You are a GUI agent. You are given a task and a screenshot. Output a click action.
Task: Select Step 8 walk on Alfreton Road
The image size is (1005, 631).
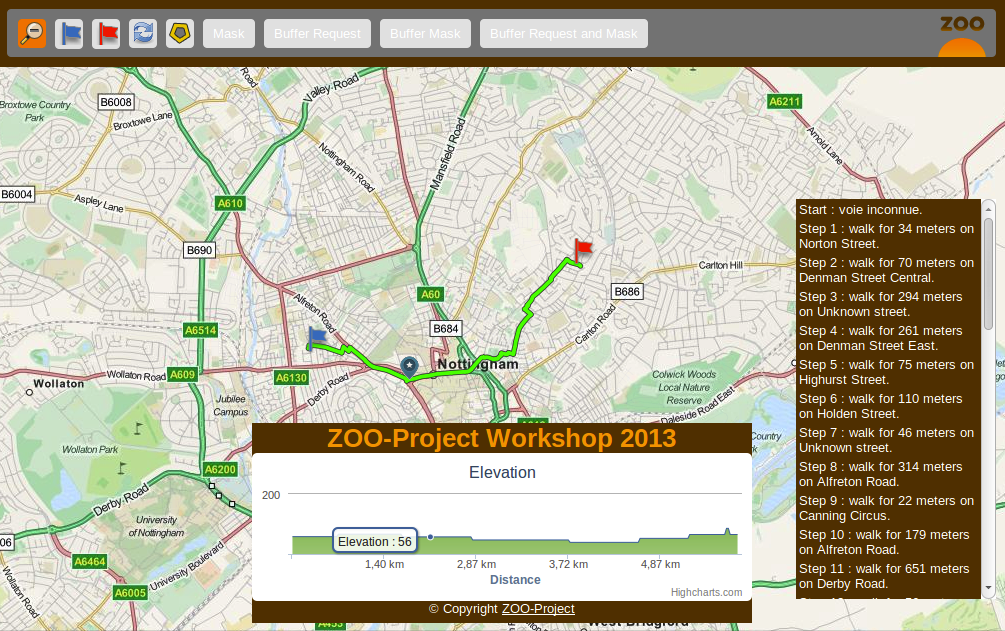tap(887, 474)
